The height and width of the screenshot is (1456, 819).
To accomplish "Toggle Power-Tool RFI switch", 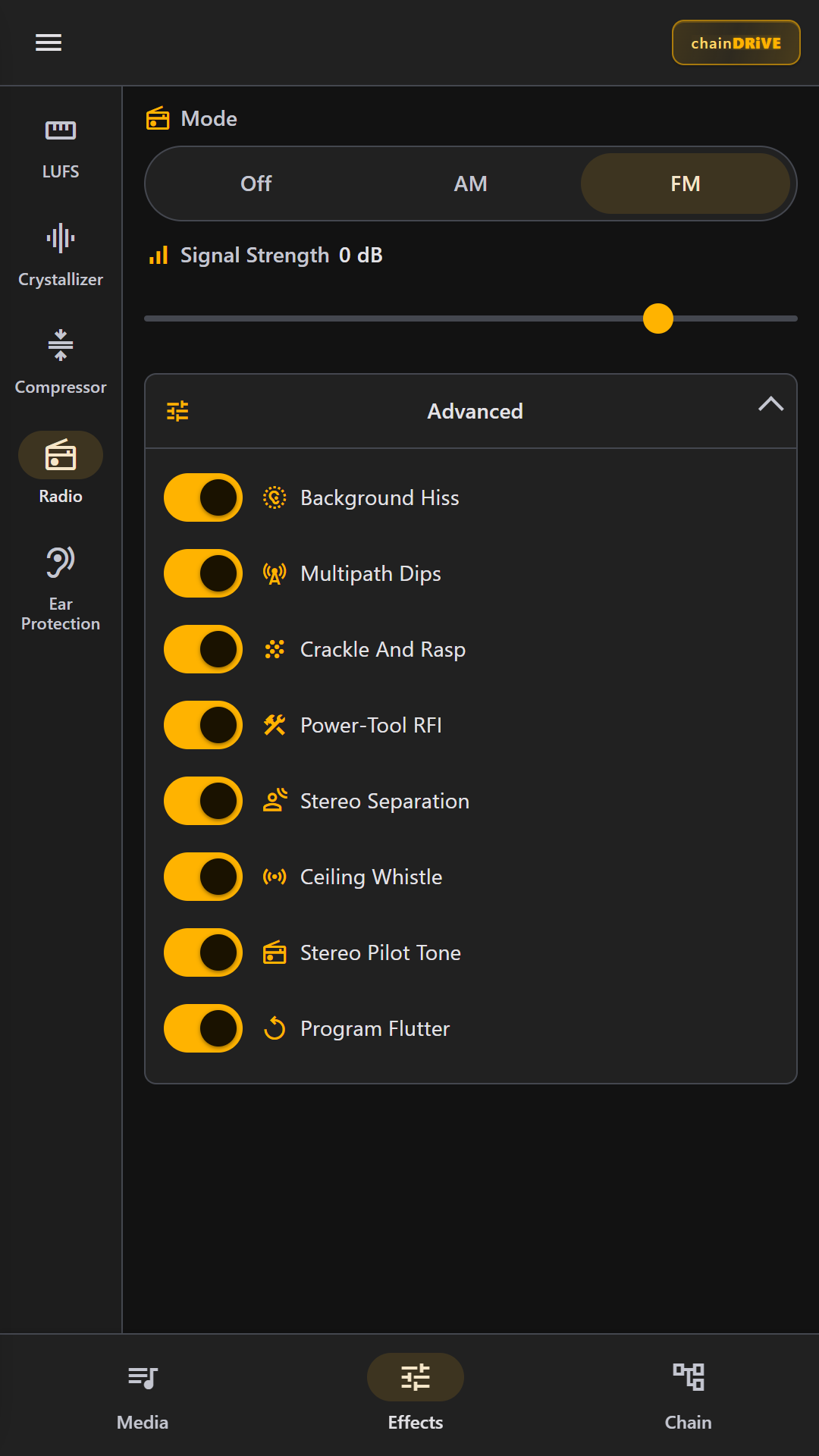I will (x=203, y=725).
